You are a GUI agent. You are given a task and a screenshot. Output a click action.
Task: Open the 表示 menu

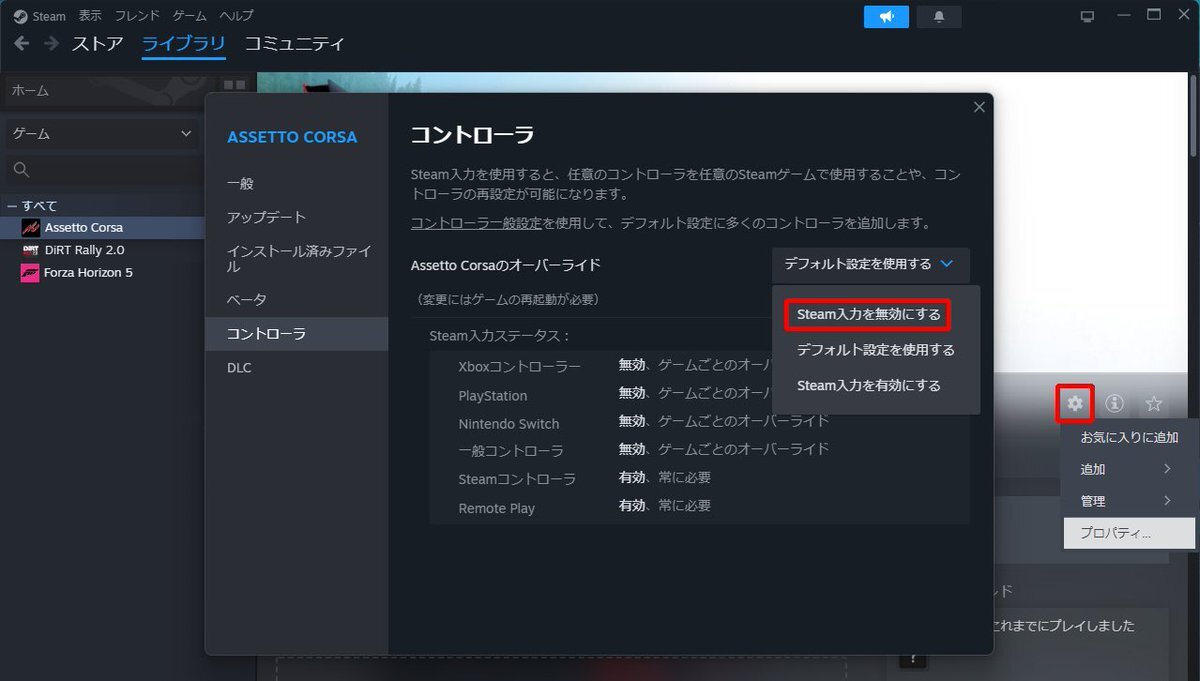[x=90, y=16]
